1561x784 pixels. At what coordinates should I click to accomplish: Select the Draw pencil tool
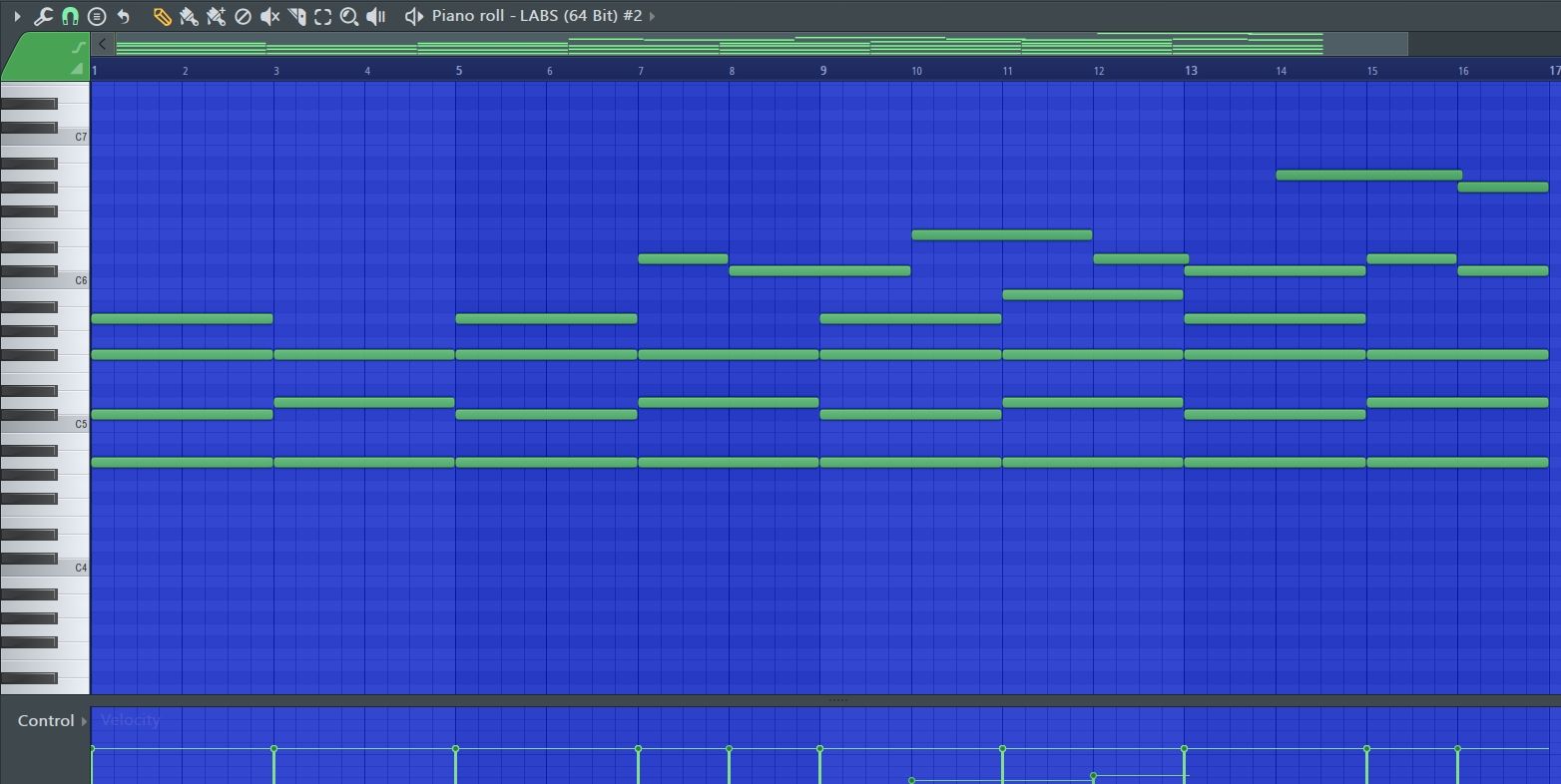tap(162, 16)
